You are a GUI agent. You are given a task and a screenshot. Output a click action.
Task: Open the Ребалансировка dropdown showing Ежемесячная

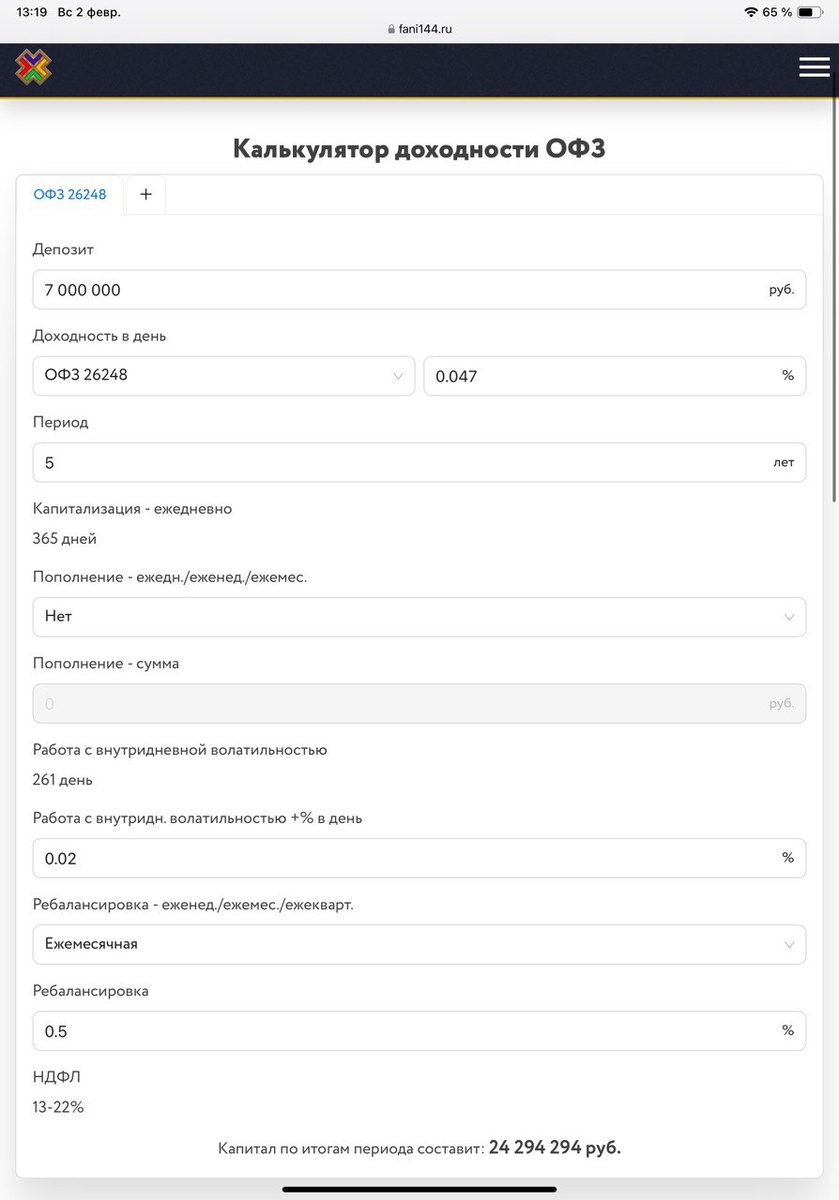click(x=419, y=944)
